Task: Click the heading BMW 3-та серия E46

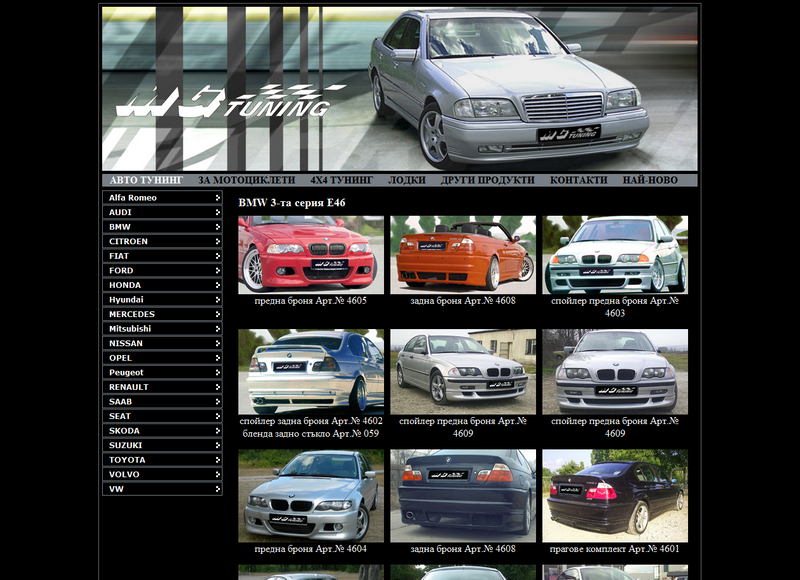Action: [x=292, y=203]
